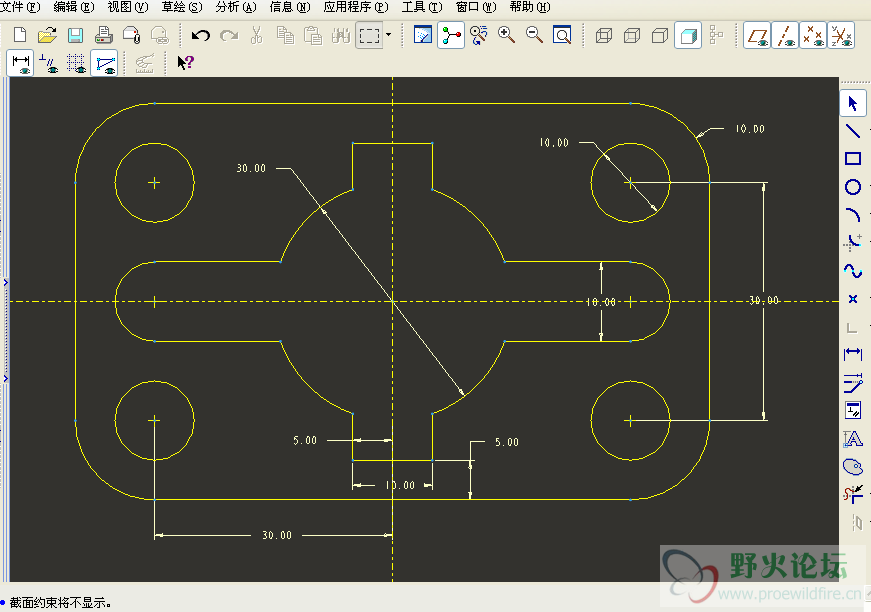This screenshot has height=612, width=871.
Task: Select the arrow selection tool in the right toolbar
Action: (x=853, y=103)
